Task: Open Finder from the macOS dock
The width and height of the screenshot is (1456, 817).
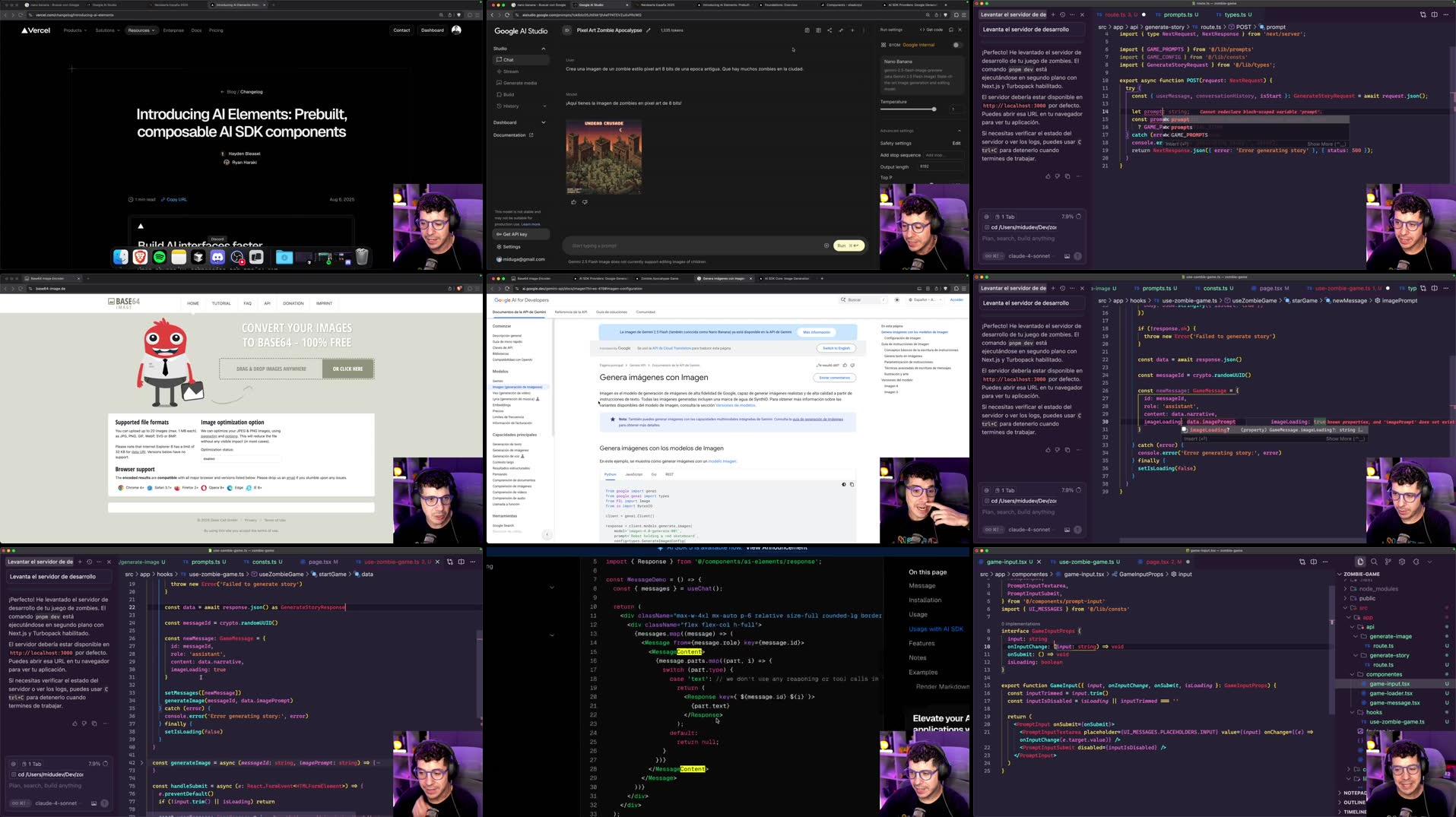Action: 121,258
